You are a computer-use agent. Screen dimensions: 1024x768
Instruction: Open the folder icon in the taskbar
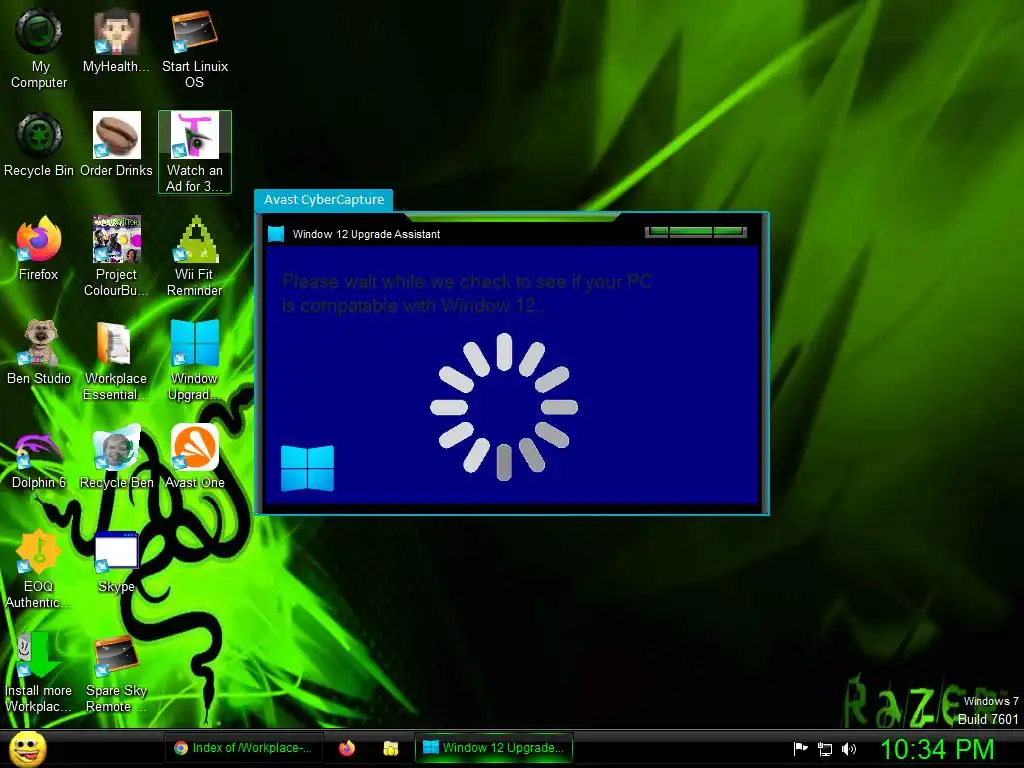391,748
